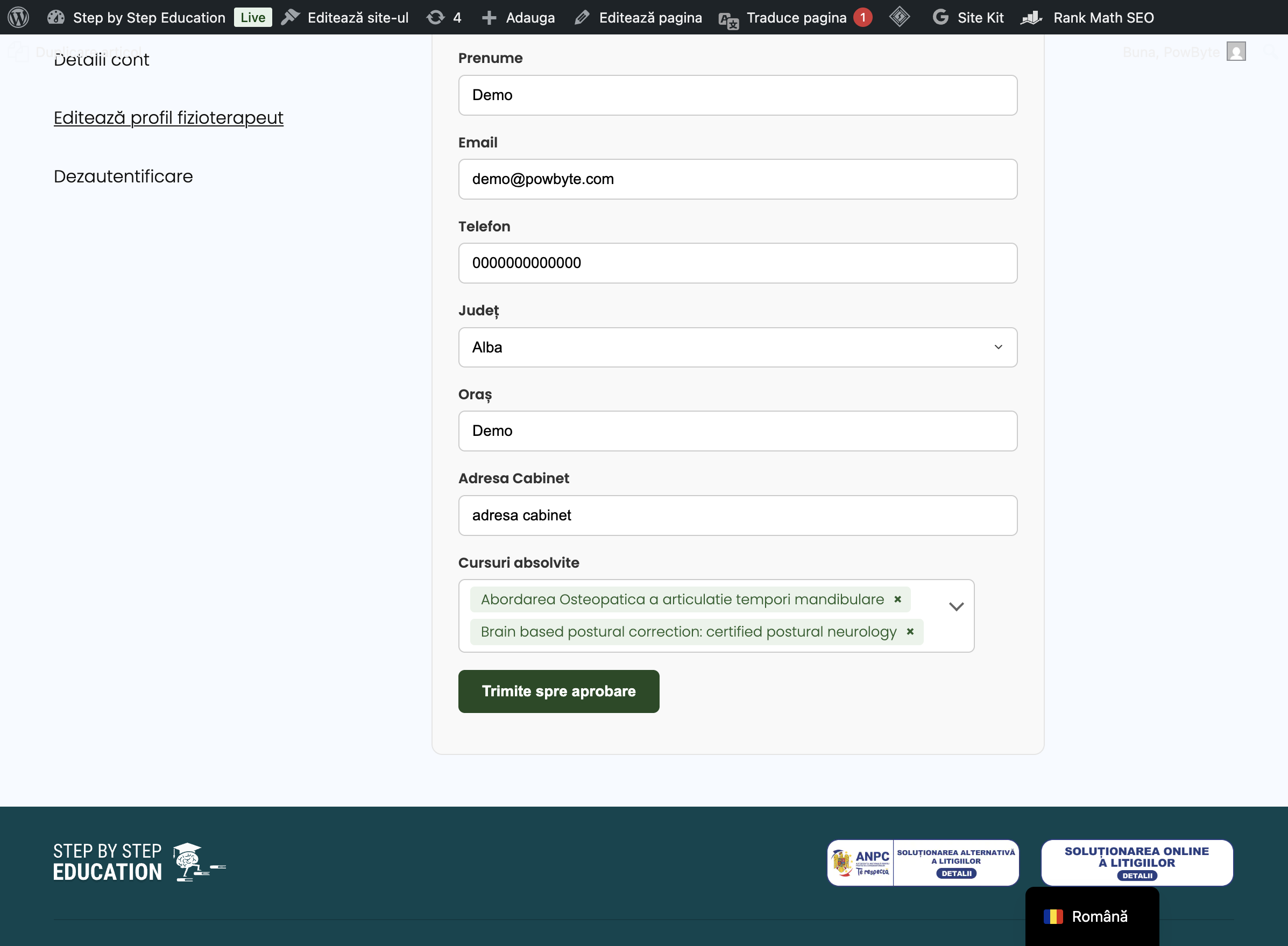Remove Brain based postural correction tag
Viewport: 1288px width, 946px height.
pyautogui.click(x=910, y=632)
